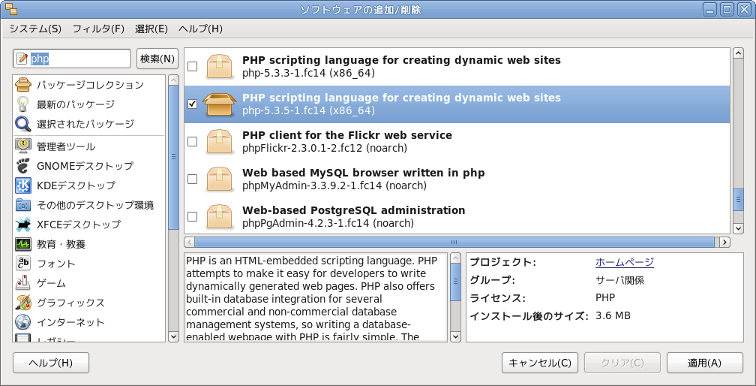
Task: Click package list horizontal scroll left arrow
Action: 189,242
